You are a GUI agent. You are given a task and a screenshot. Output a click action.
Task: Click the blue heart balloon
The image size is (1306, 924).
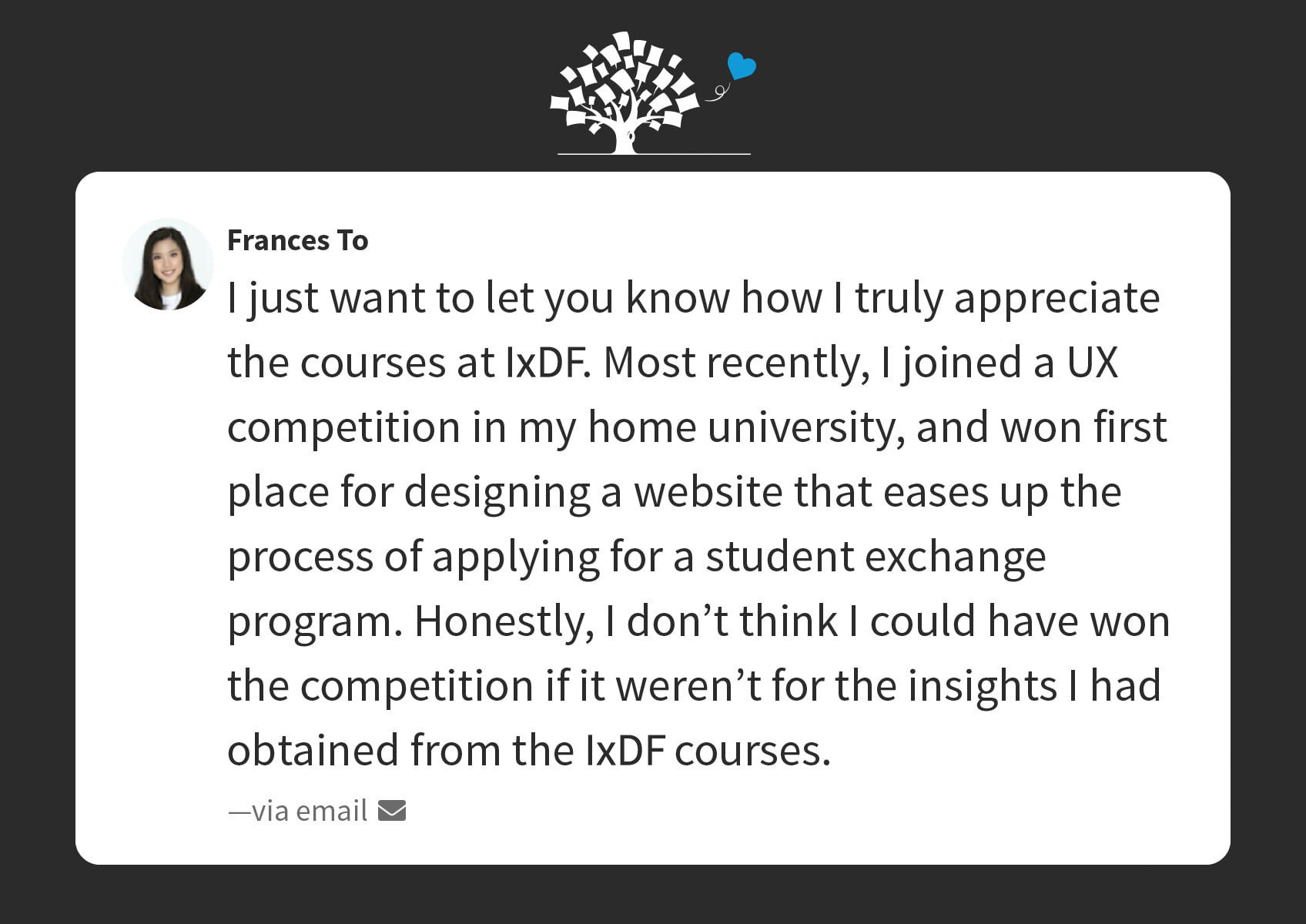pyautogui.click(x=742, y=66)
